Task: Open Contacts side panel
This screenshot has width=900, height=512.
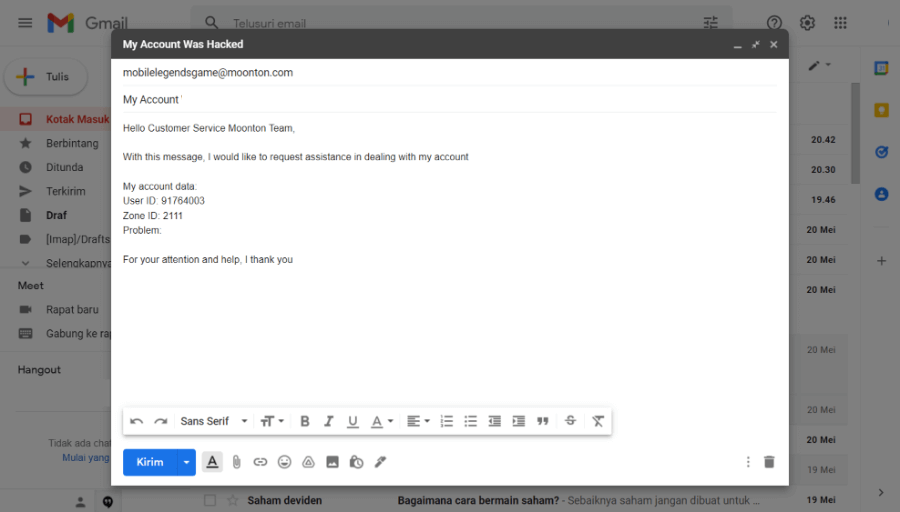Action: (x=882, y=194)
